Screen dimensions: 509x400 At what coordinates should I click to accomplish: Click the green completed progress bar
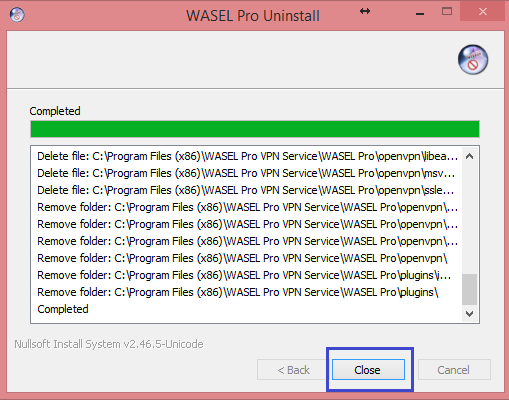pos(255,129)
